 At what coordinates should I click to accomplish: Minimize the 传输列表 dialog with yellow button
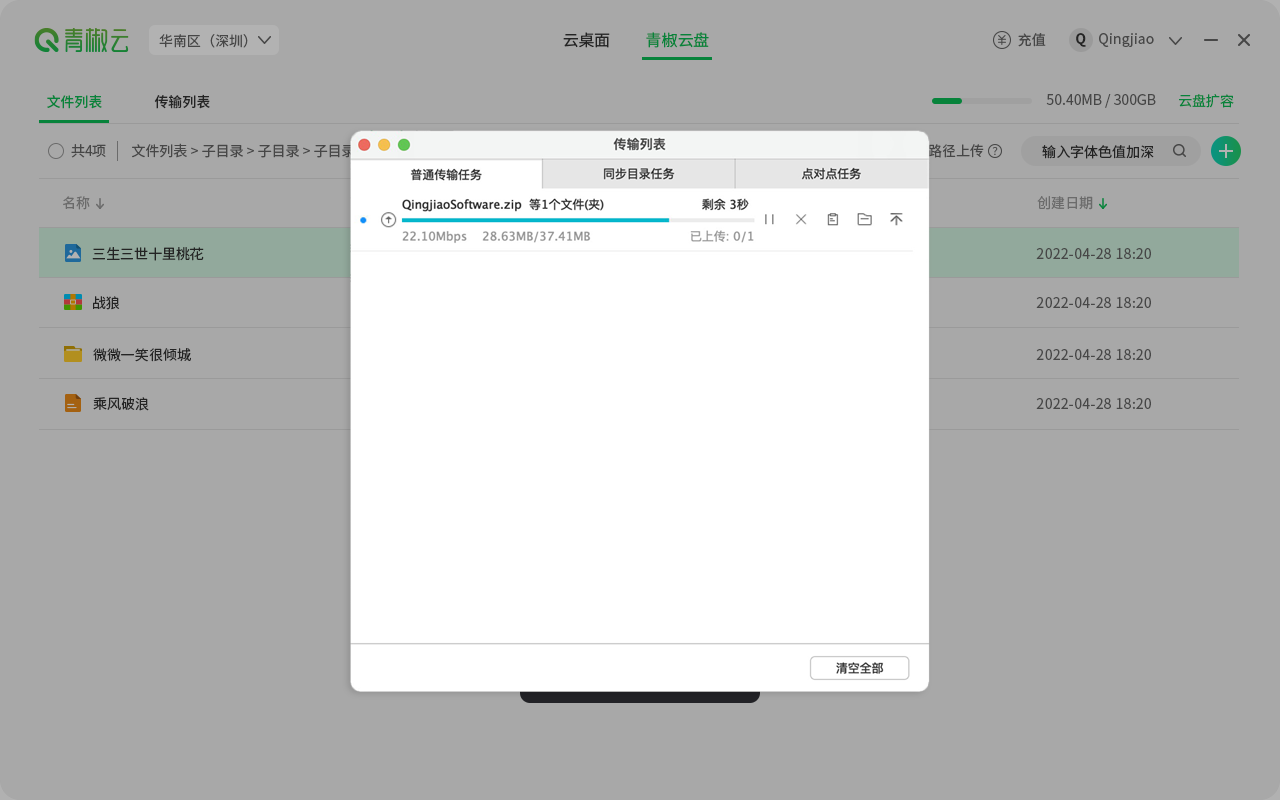[384, 144]
